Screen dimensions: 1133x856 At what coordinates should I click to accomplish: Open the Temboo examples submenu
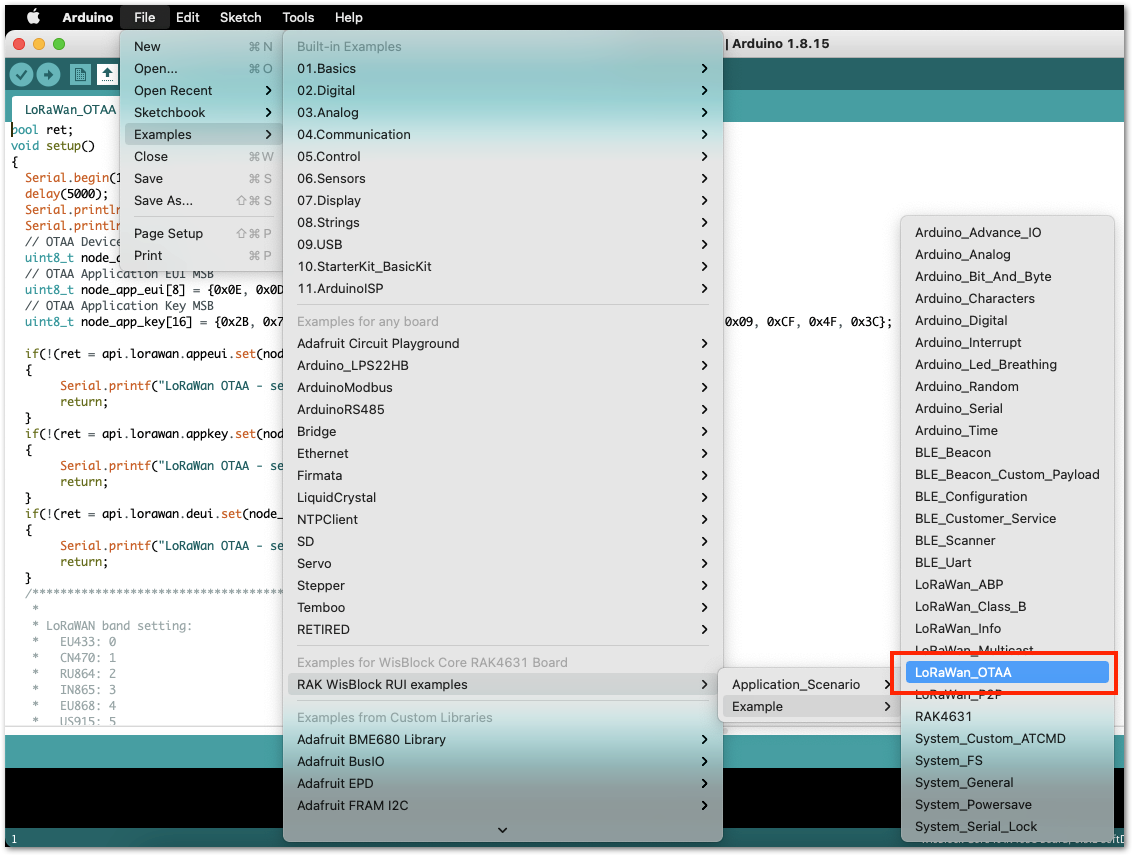(x=502, y=608)
